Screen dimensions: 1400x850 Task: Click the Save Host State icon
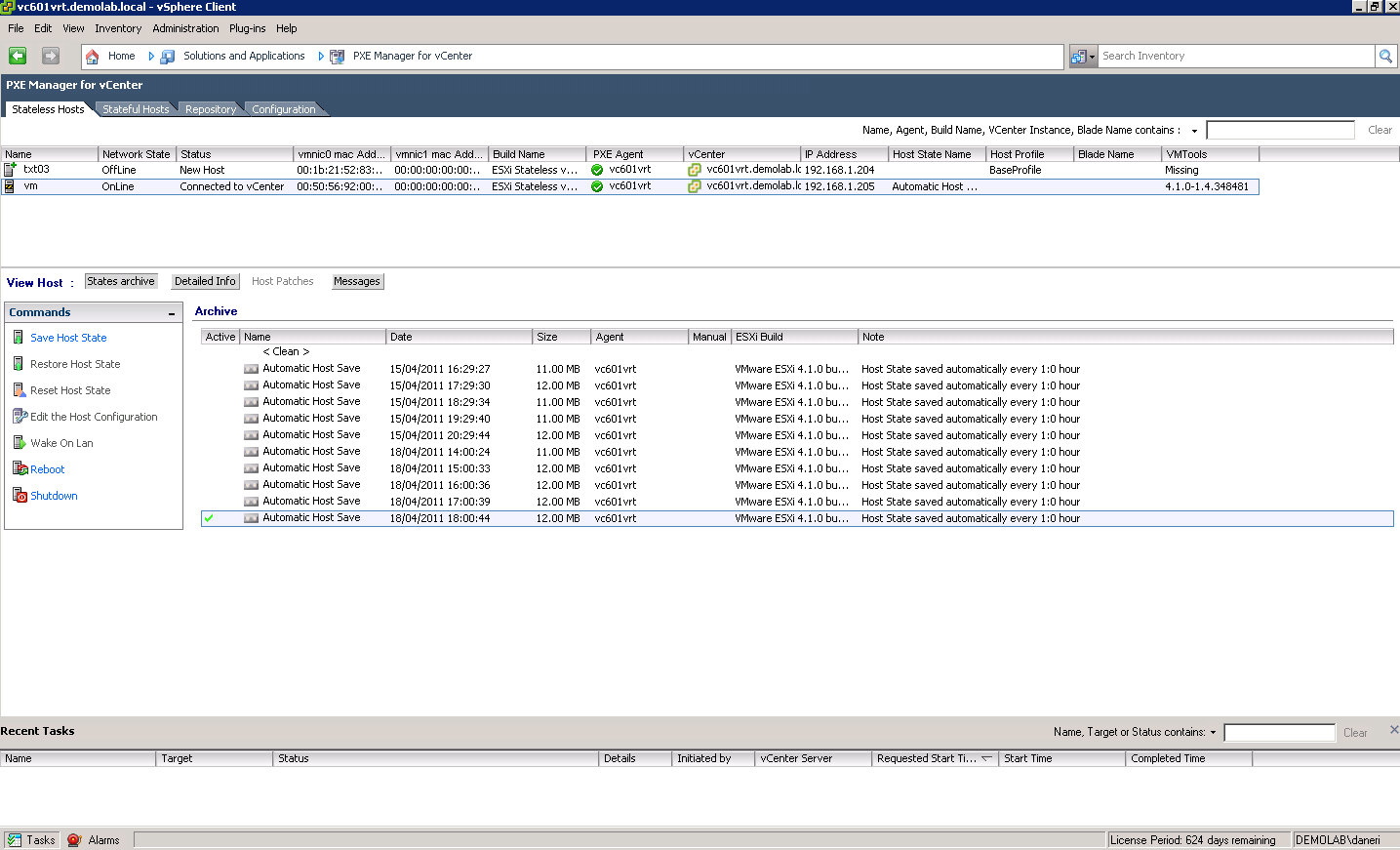pos(19,338)
